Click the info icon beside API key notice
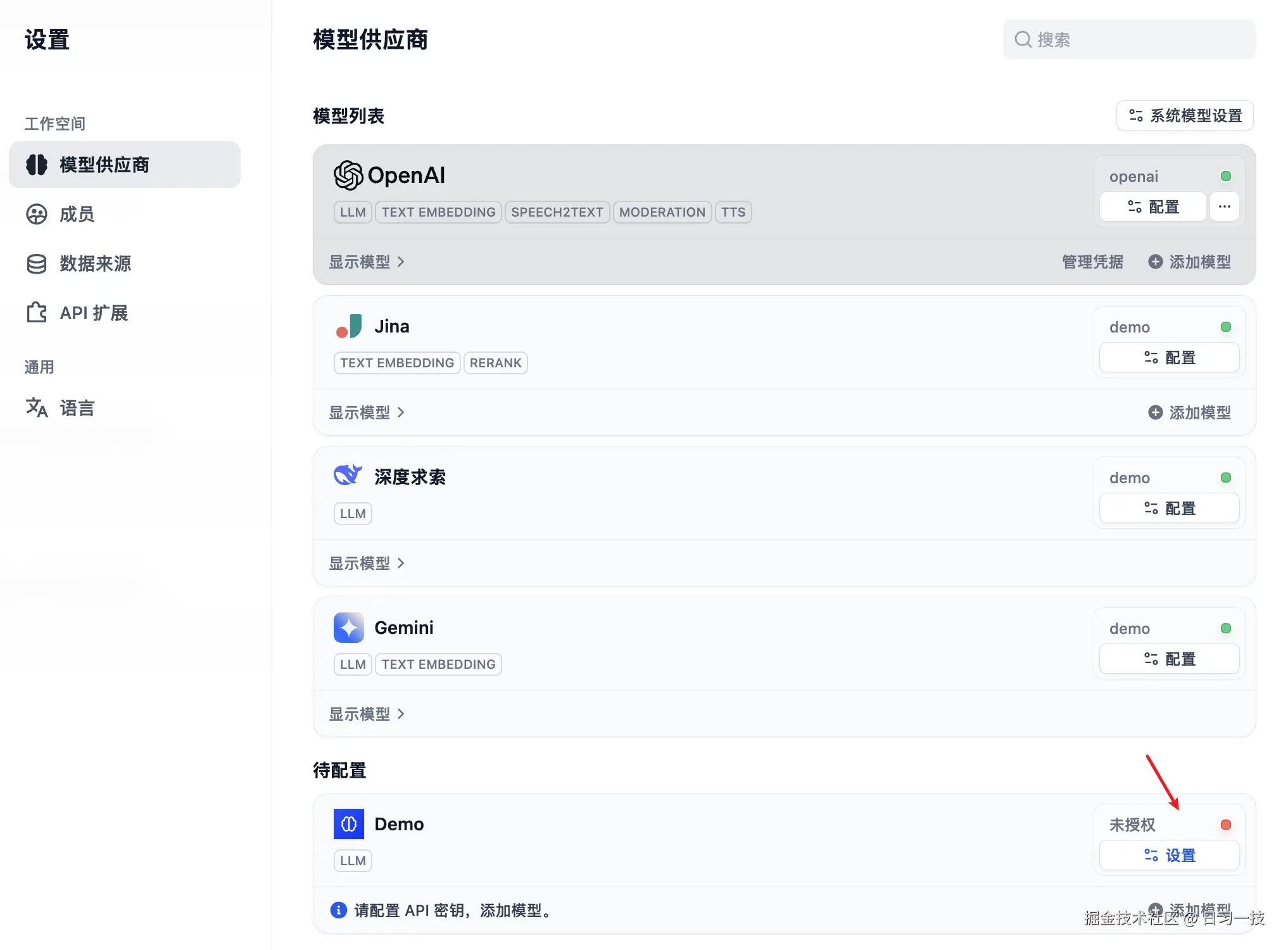1288x950 pixels. [x=338, y=910]
